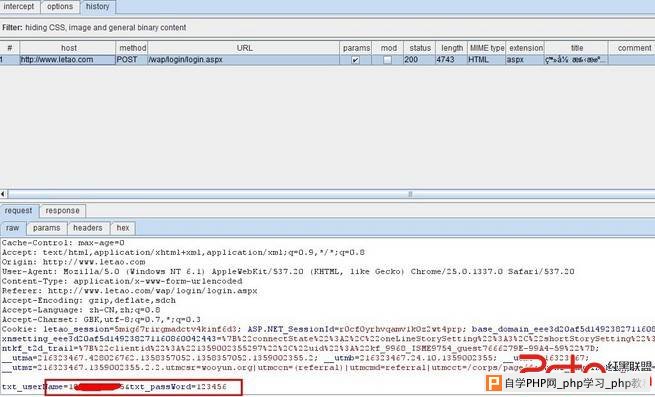Click the Accept-Charset header line
Image resolution: width=655 pixels, height=397 pixels.
tap(101, 320)
